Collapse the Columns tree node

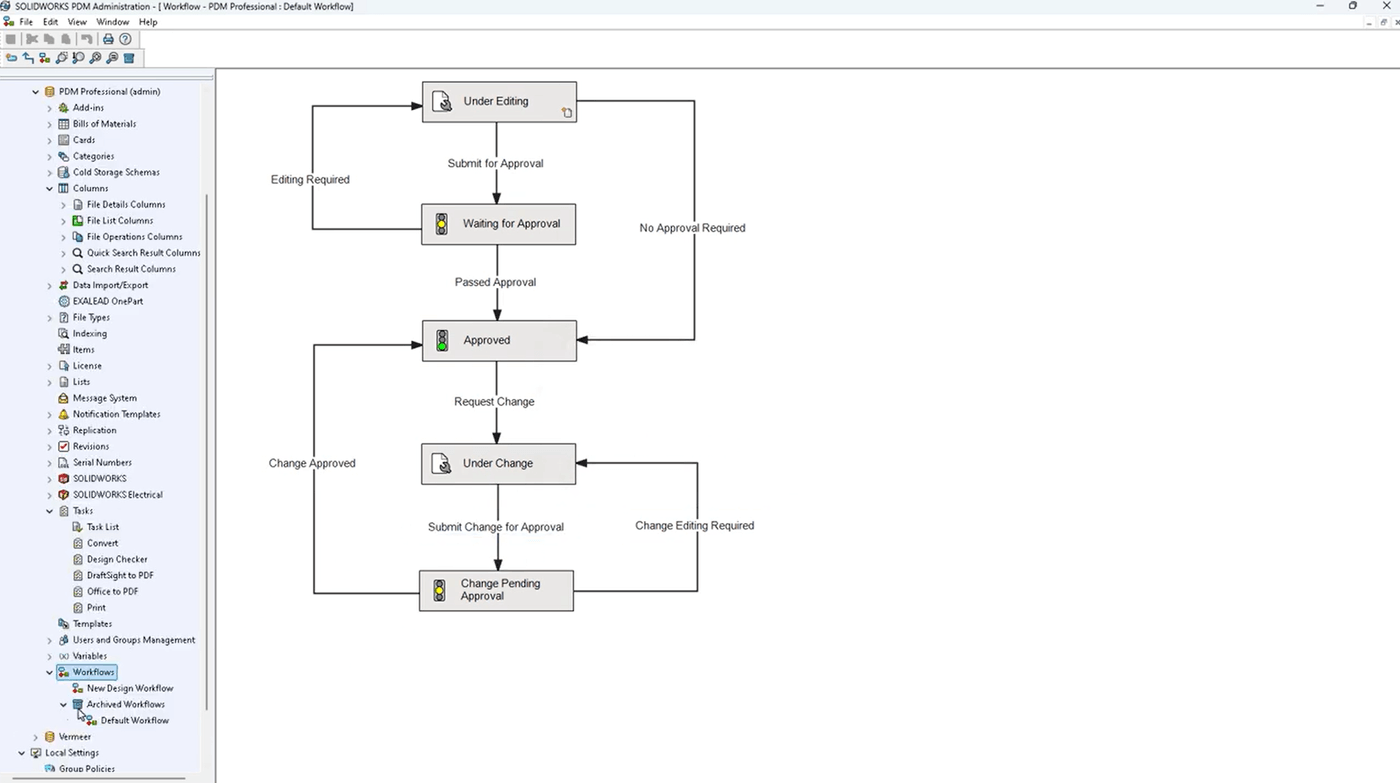[x=48, y=187]
